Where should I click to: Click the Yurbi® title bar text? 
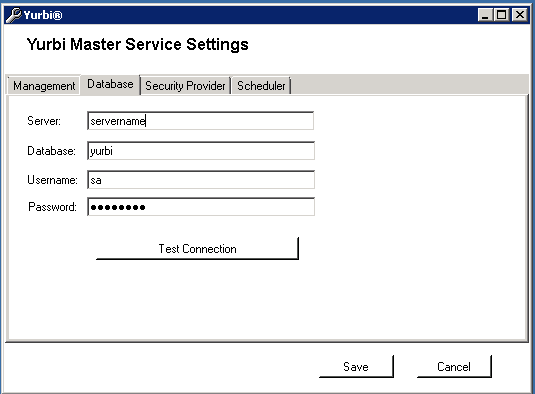pos(43,15)
